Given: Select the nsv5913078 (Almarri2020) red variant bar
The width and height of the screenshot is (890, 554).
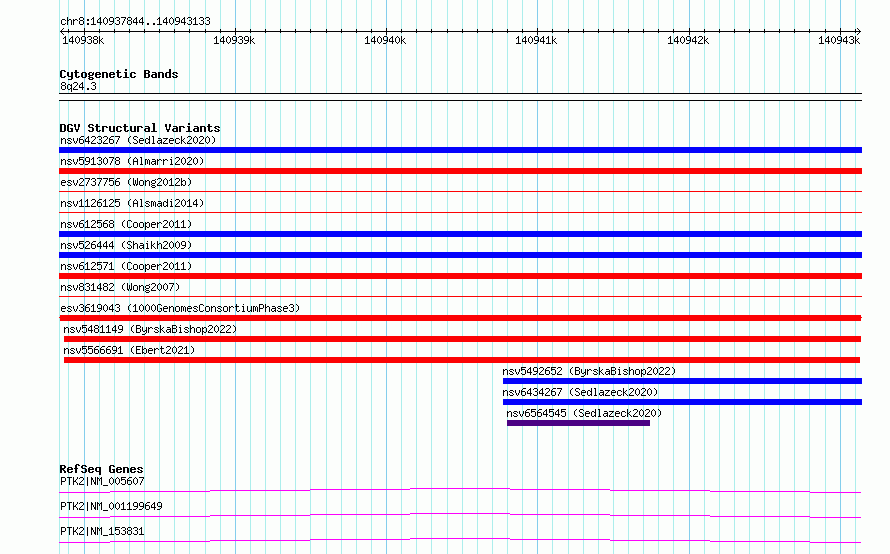Looking at the screenshot, I should coord(460,171).
